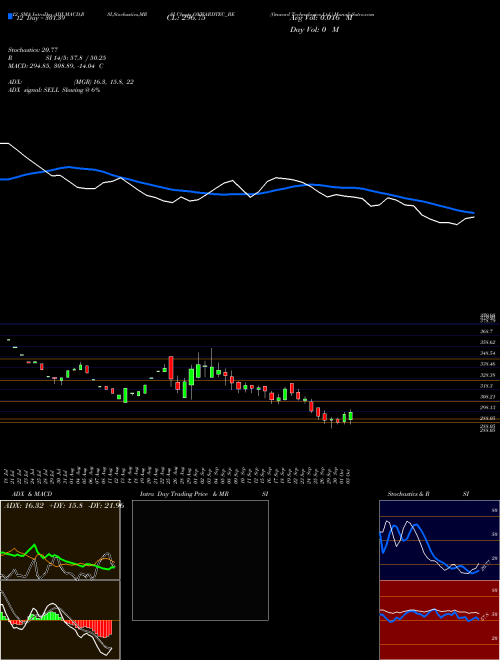Open the ADX indicator chart panel
This screenshot has height=660, width=500.
click(60, 540)
